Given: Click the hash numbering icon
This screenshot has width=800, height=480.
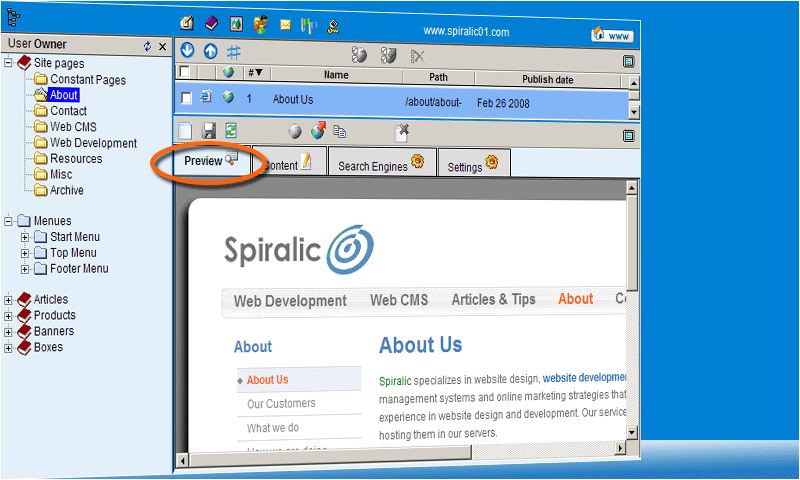Looking at the screenshot, I should click(234, 52).
